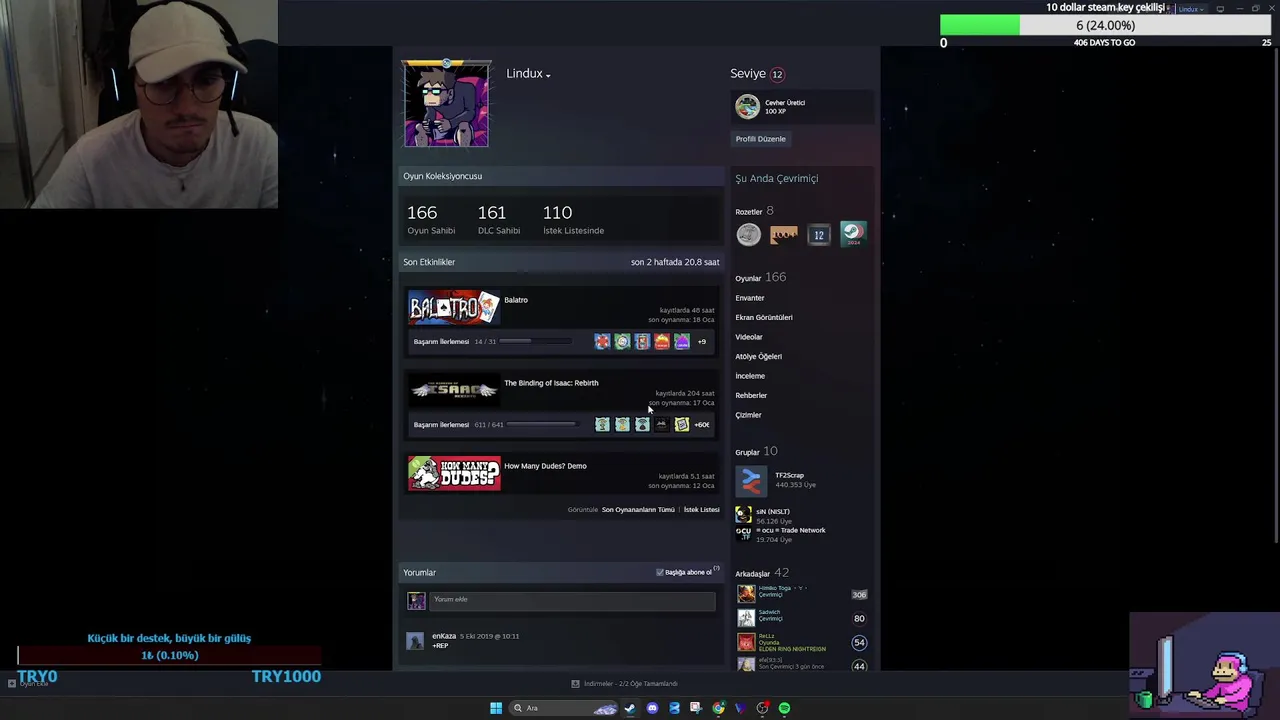This screenshot has height=720, width=1280.
Task: Select Isaac's first achievement icon
Action: point(602,425)
